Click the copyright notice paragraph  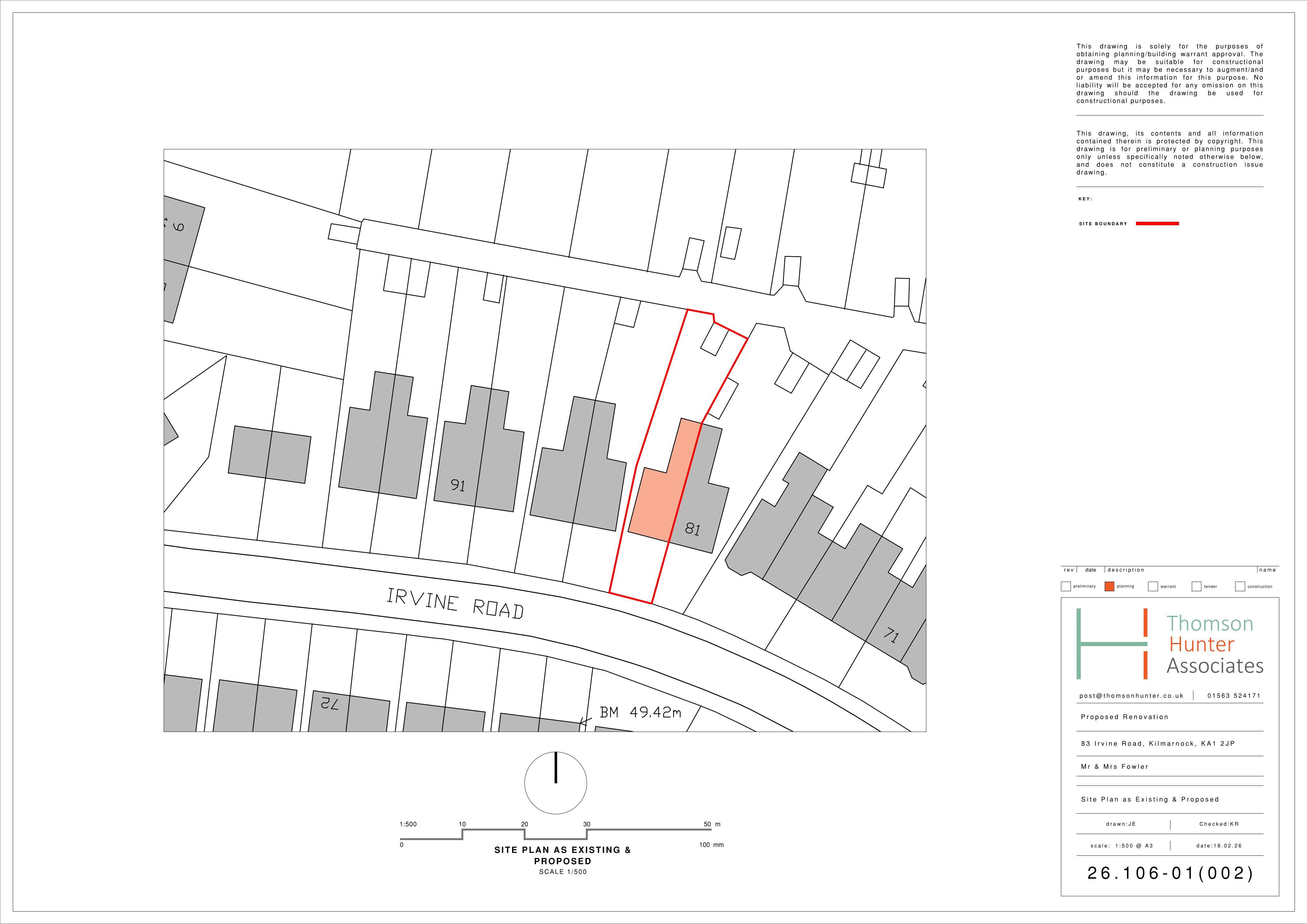(x=1169, y=153)
